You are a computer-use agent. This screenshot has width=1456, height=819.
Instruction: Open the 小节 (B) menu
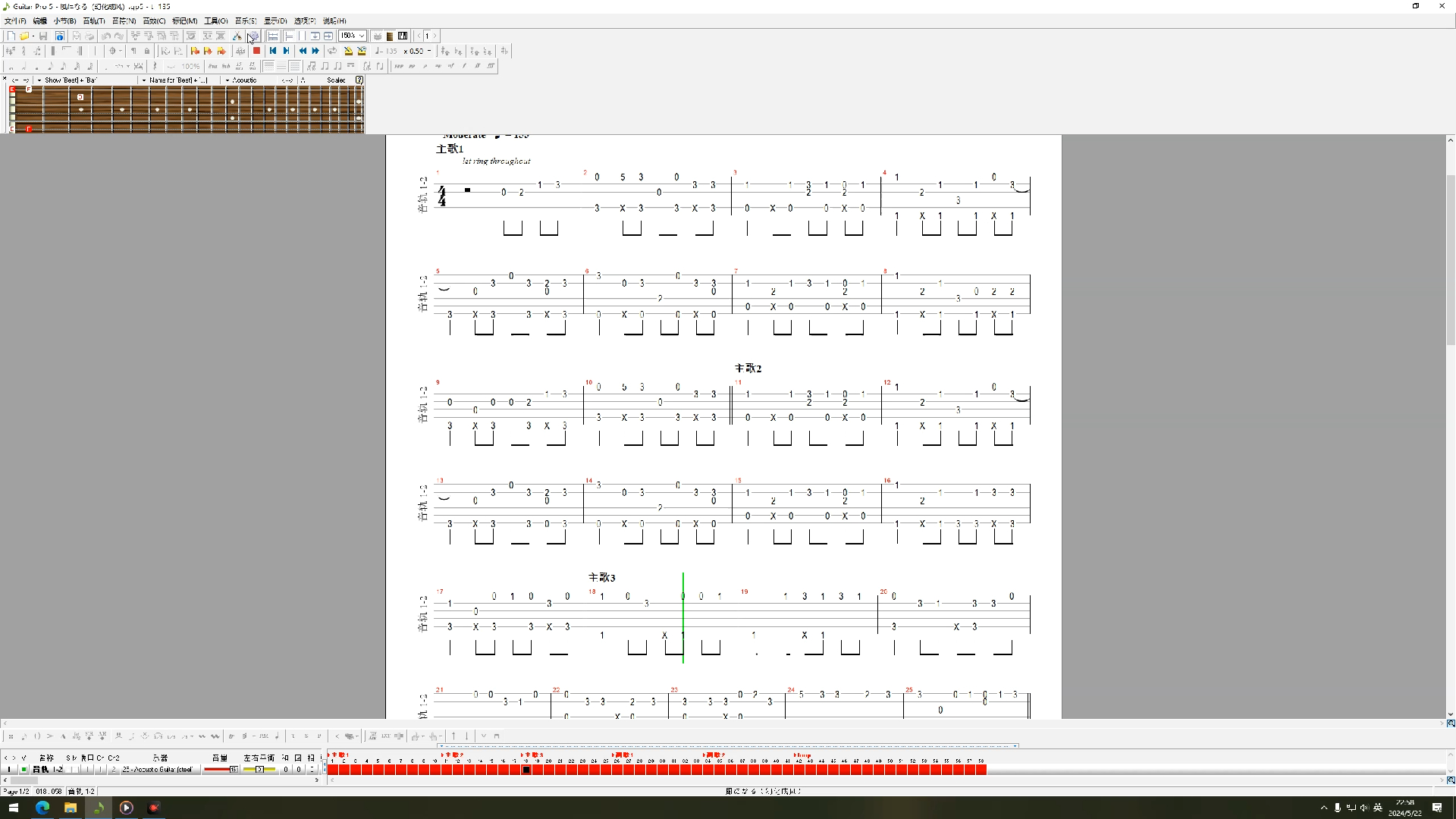(x=64, y=20)
